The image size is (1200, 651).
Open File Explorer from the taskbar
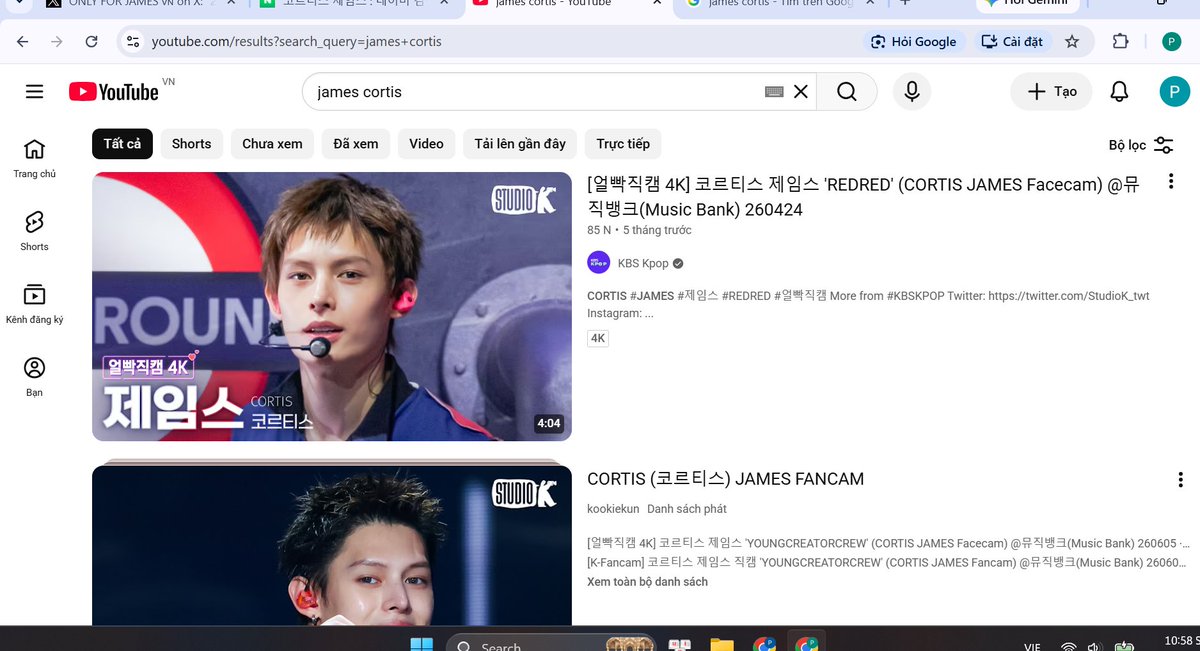[x=721, y=645]
